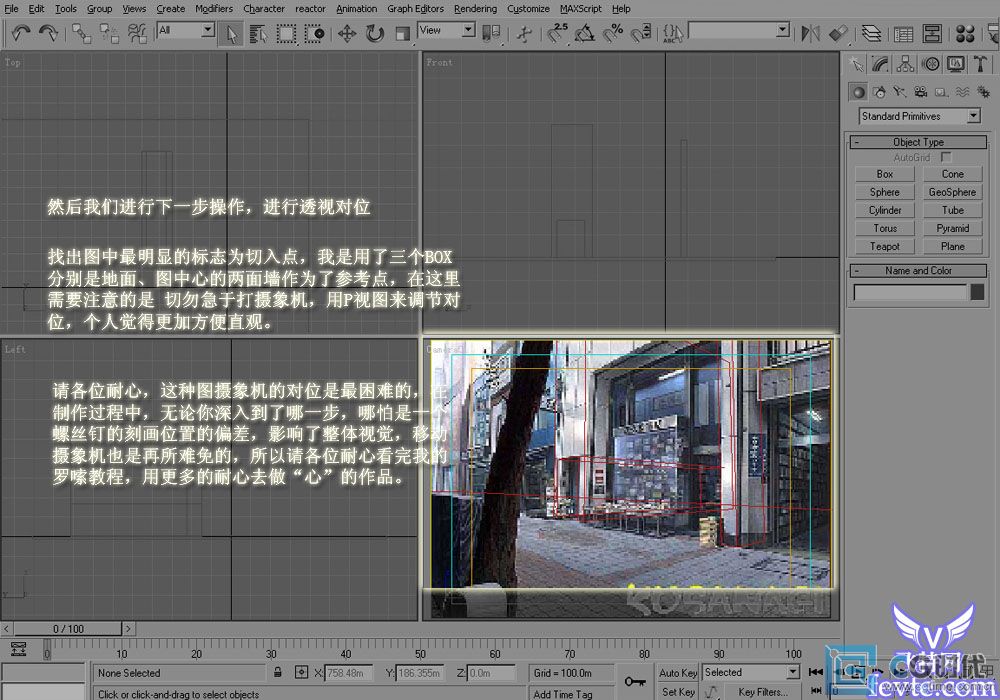This screenshot has height=700, width=1000.
Task: Select the Select and Move tool
Action: [x=347, y=33]
